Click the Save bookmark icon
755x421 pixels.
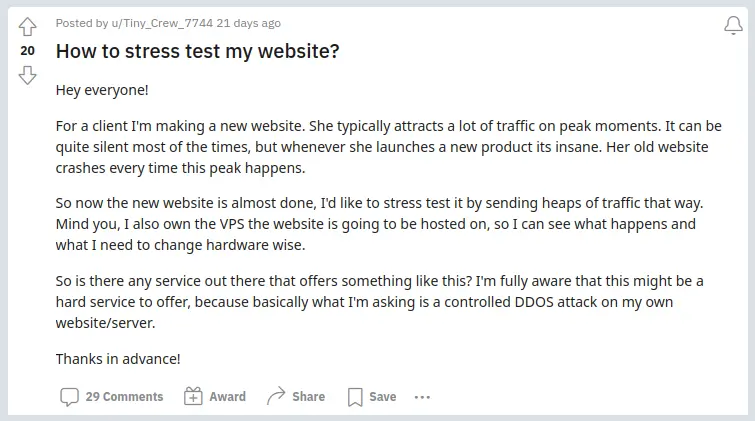coord(355,397)
